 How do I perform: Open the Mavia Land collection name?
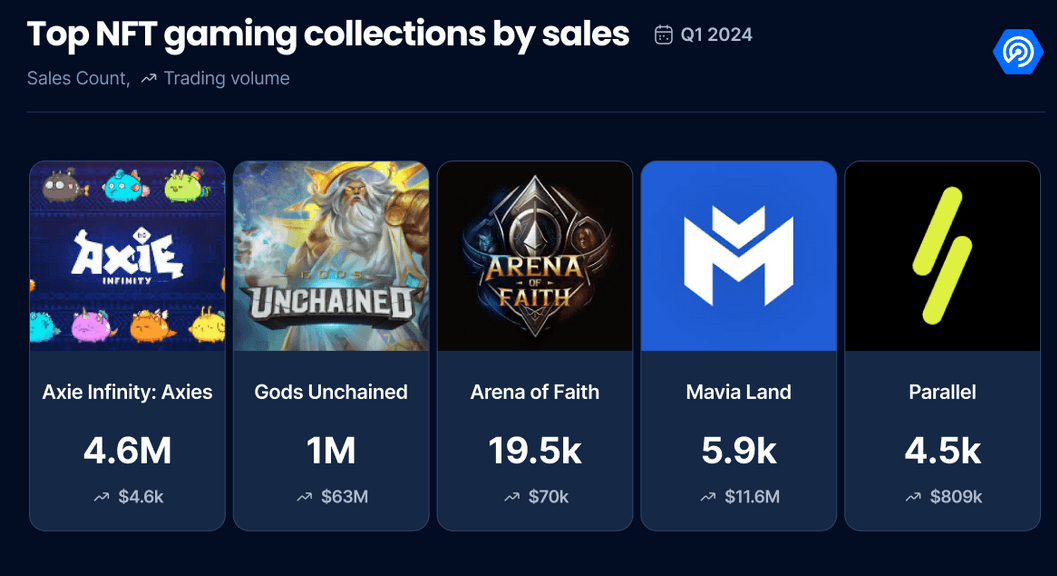click(x=738, y=392)
